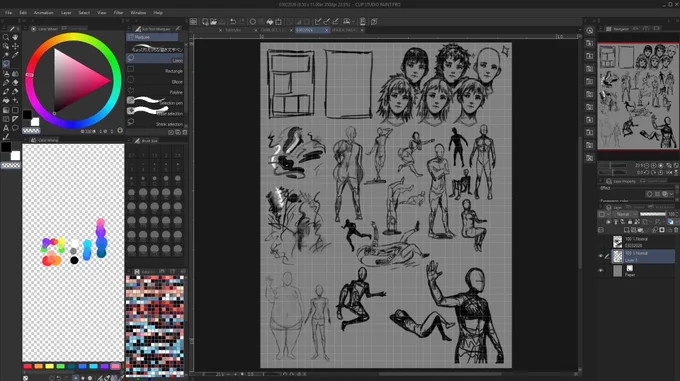Open the Layer menu
This screenshot has width=680, height=381.
click(66, 13)
